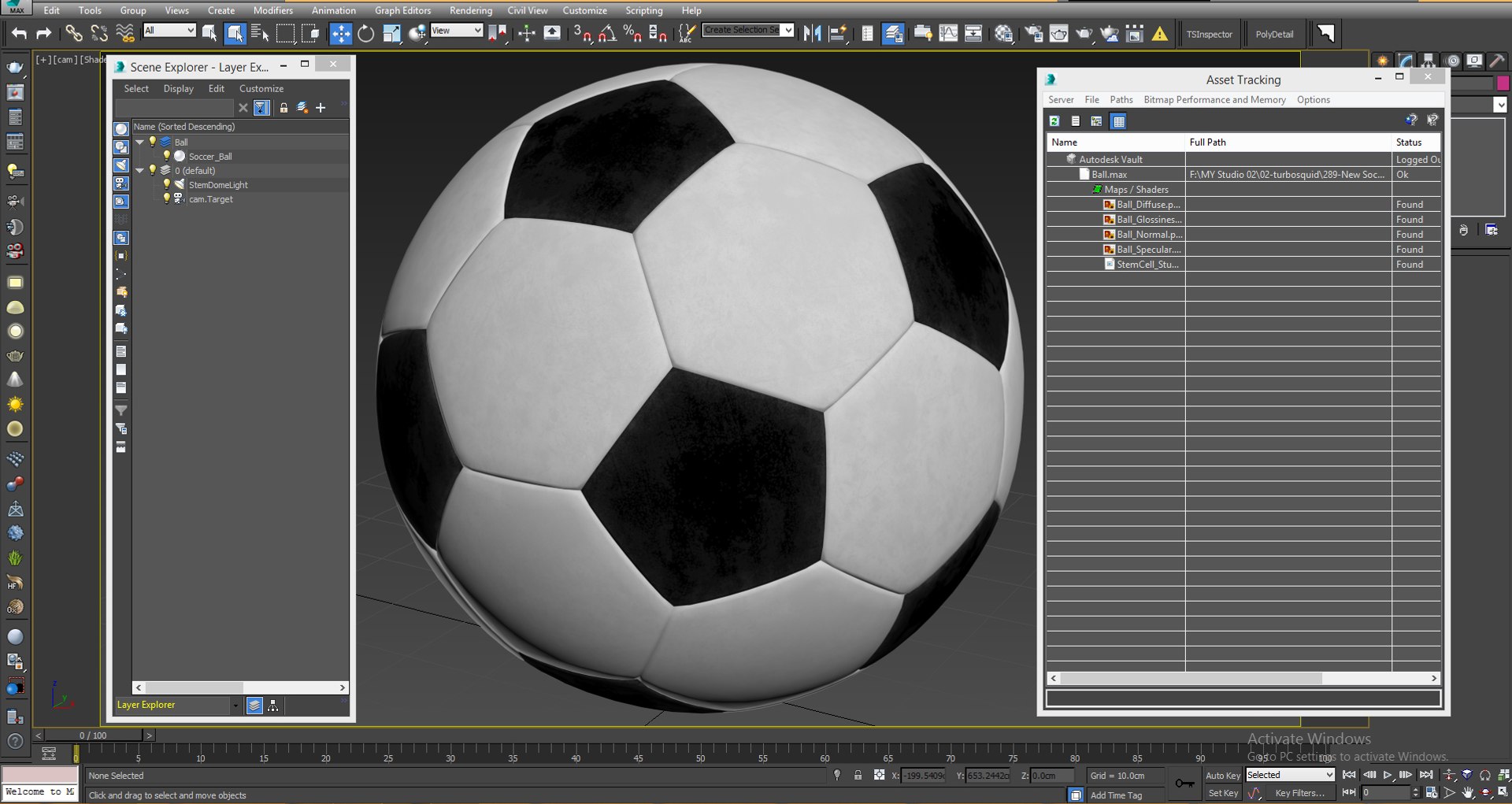Image resolution: width=1512 pixels, height=804 pixels.
Task: Toggle the Auto Key mode
Action: click(1222, 776)
